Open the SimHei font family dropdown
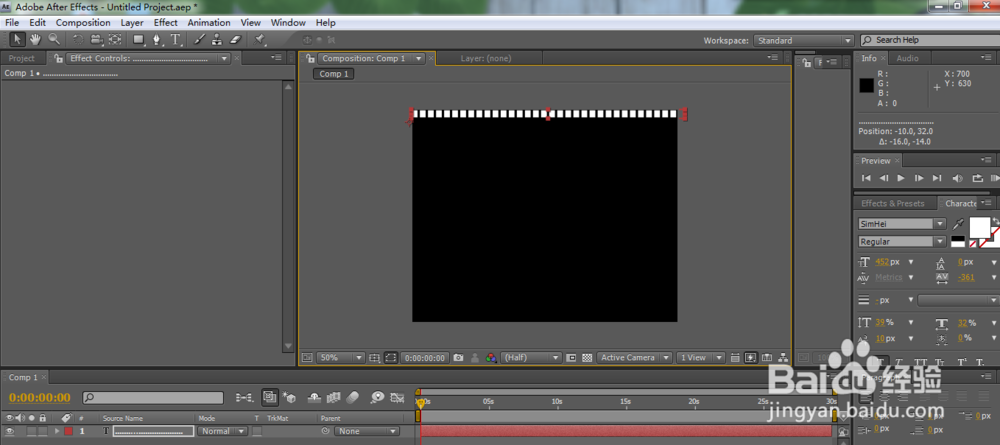1000x445 pixels. tap(902, 224)
